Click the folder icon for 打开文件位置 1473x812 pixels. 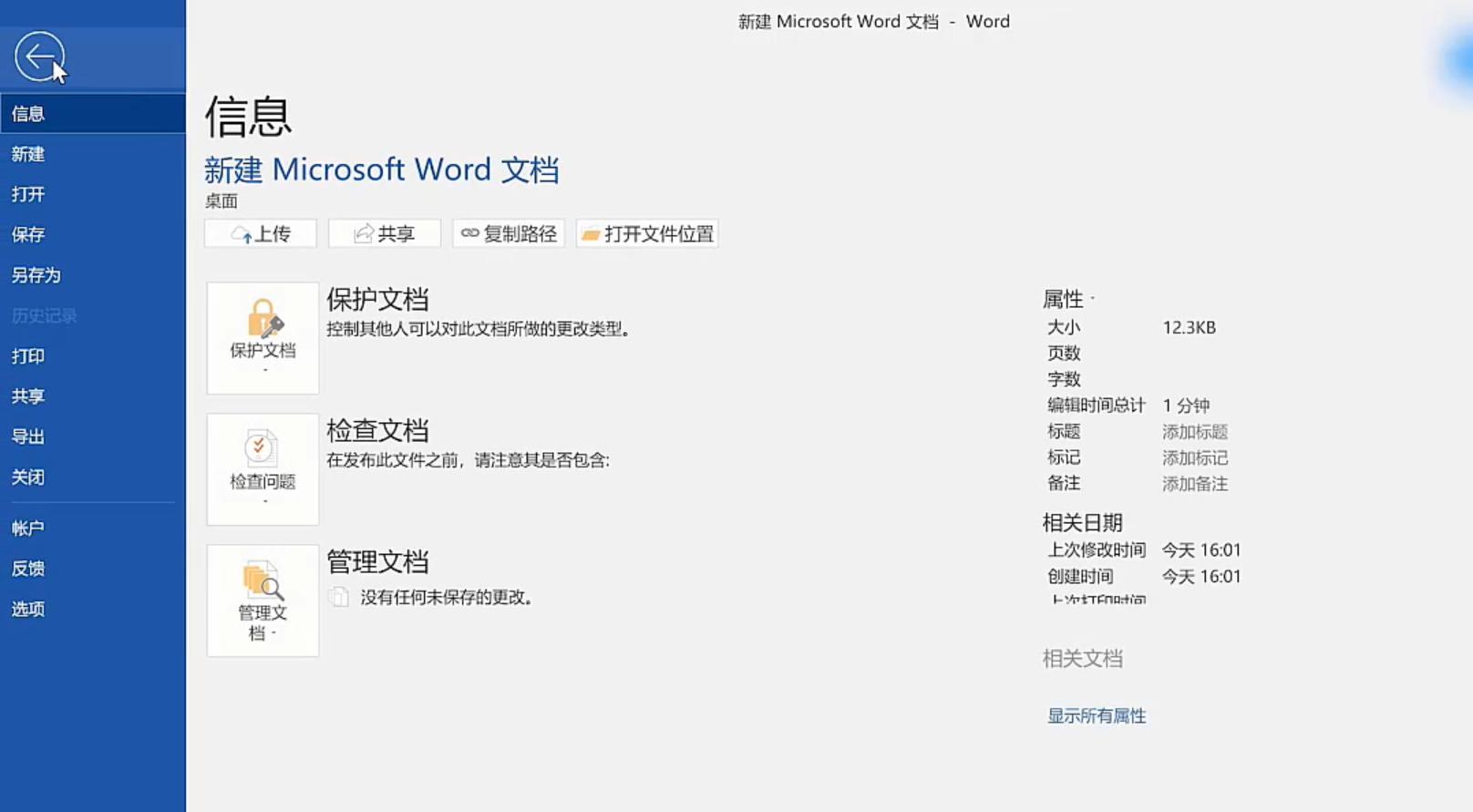point(591,234)
